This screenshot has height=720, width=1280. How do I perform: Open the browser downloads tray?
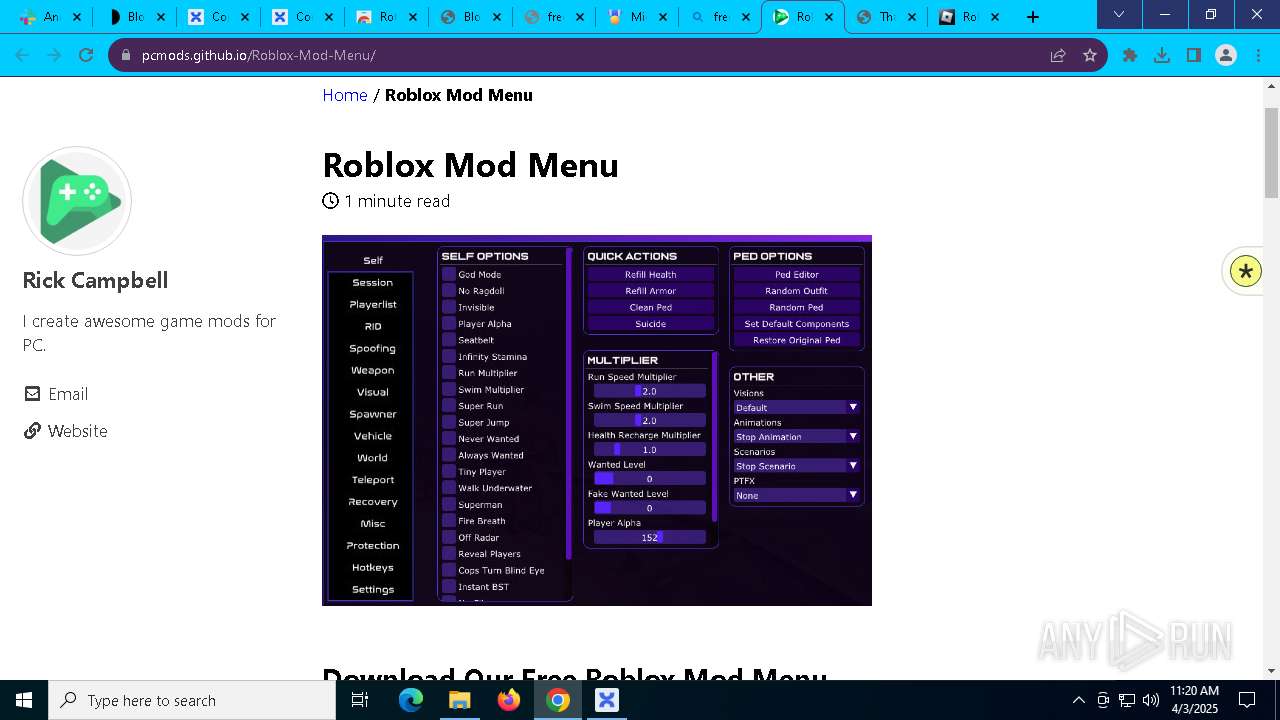(1162, 55)
